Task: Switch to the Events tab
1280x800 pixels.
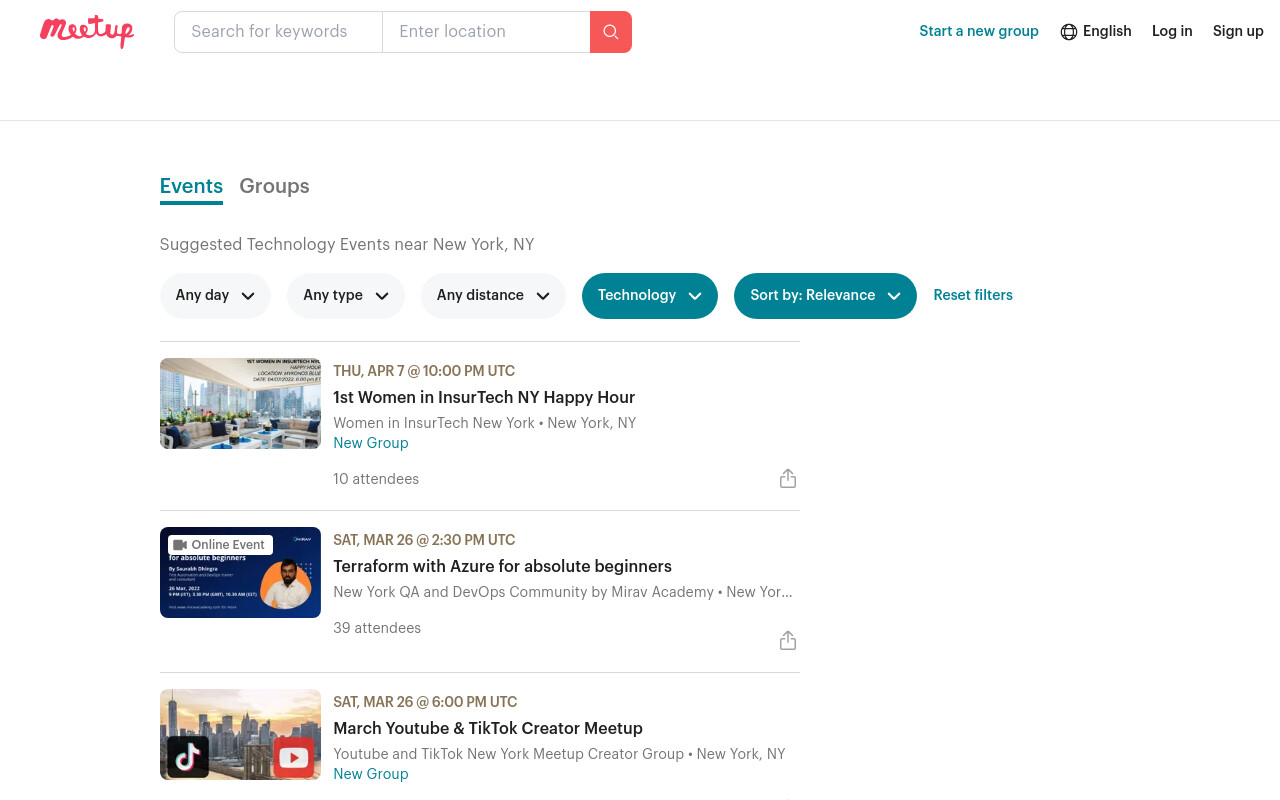Action: pyautogui.click(x=191, y=187)
